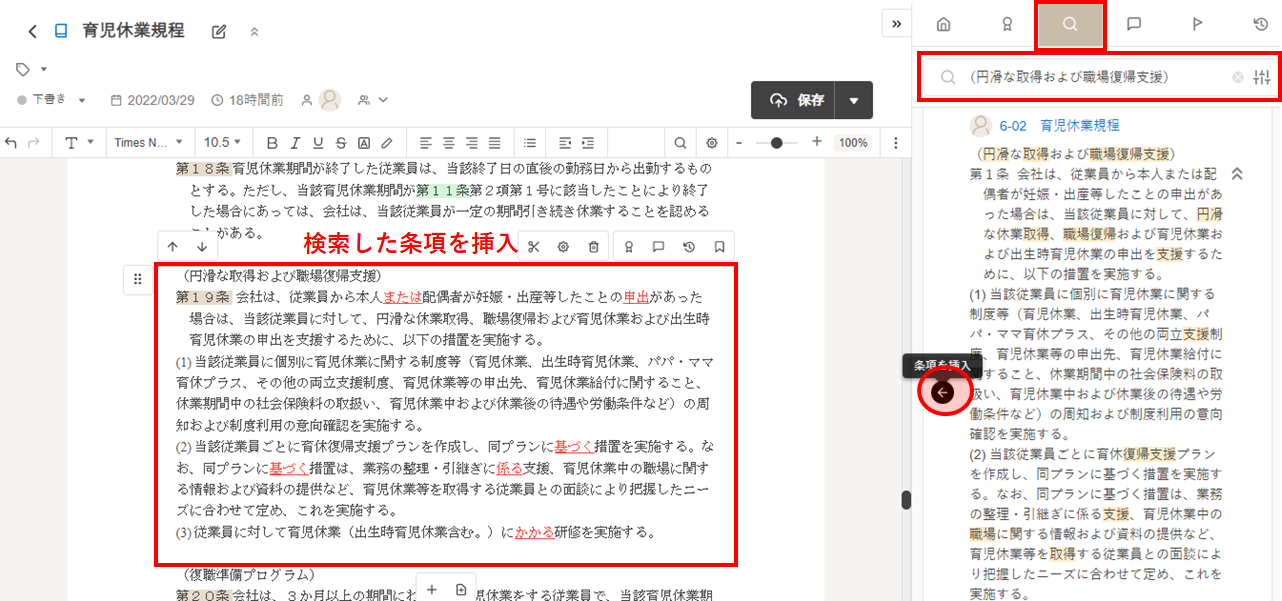Move clause up with up arrow
Image resolution: width=1282 pixels, height=601 pixels.
(173, 247)
